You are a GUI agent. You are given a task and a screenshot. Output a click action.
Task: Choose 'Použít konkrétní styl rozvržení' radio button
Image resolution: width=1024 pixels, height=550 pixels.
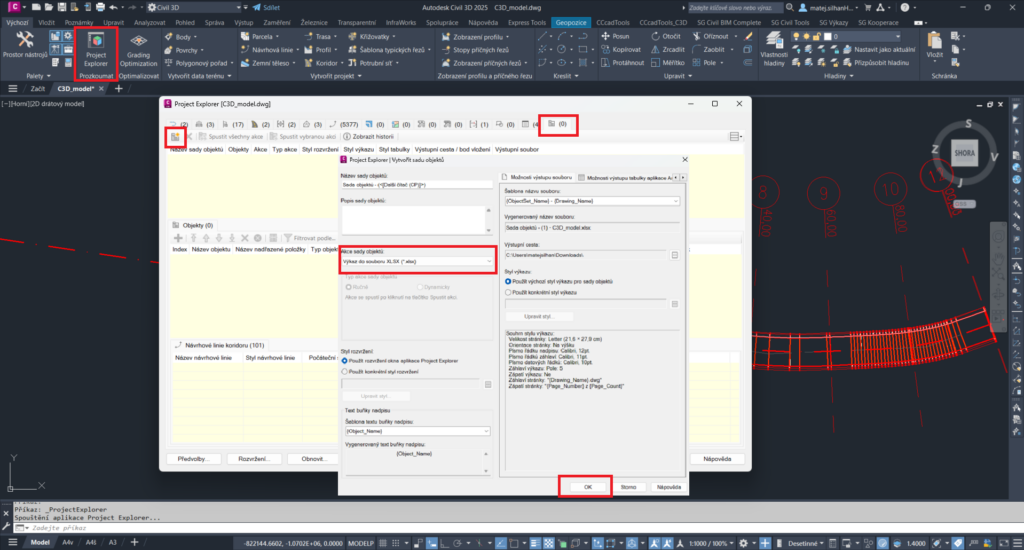tap(346, 370)
